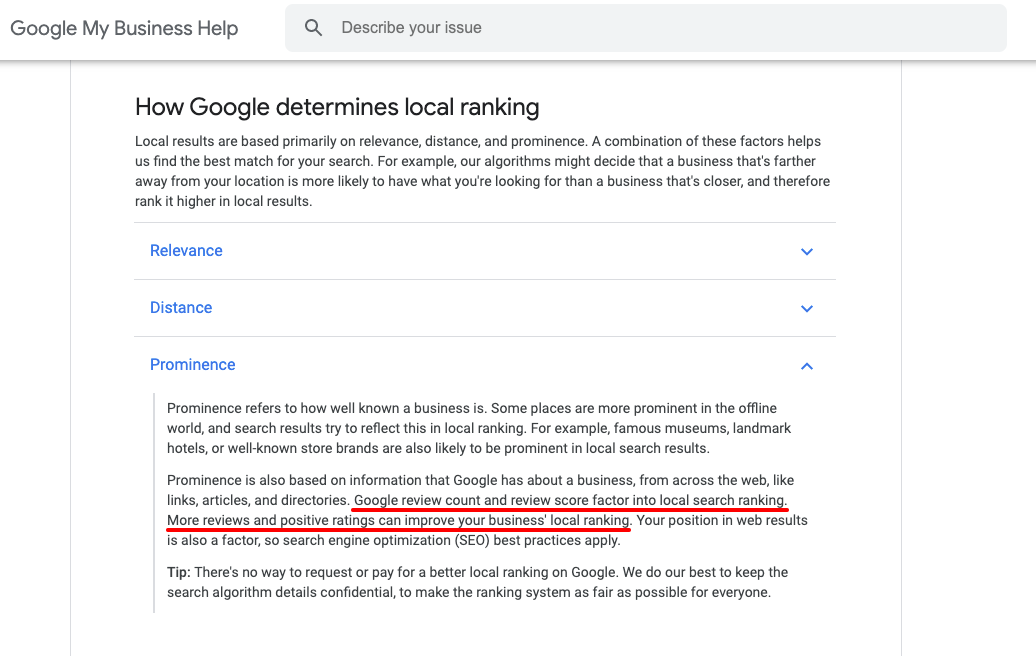Open the Google My Business Help home title
Image resolution: width=1036 pixels, height=656 pixels.
(x=124, y=28)
